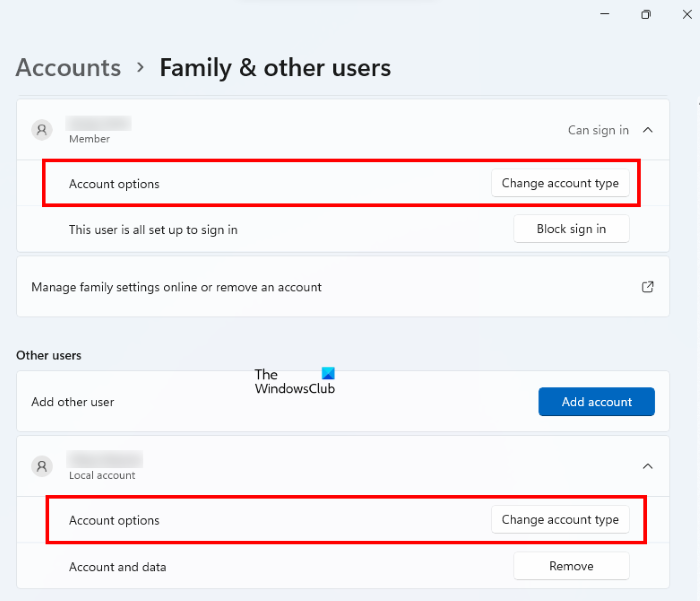Change account type for the Member account

coord(560,183)
